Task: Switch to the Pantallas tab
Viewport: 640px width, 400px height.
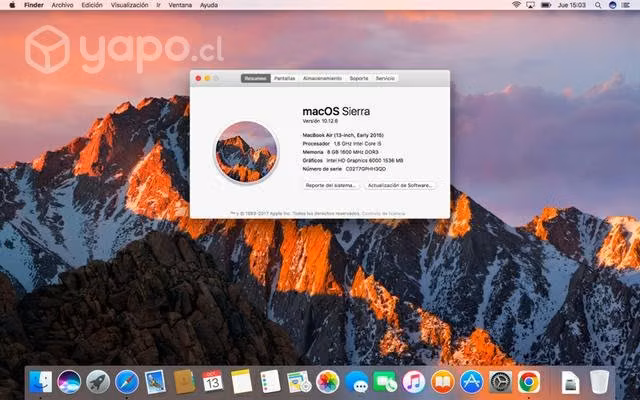Action: 284,78
